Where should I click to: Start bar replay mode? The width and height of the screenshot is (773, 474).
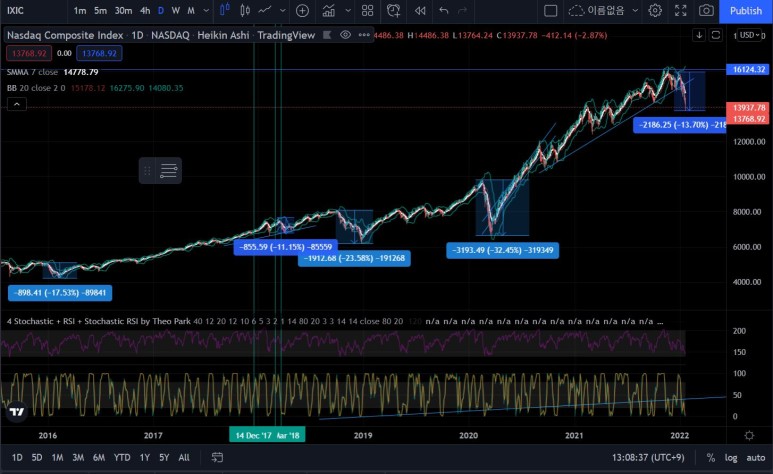(420, 10)
